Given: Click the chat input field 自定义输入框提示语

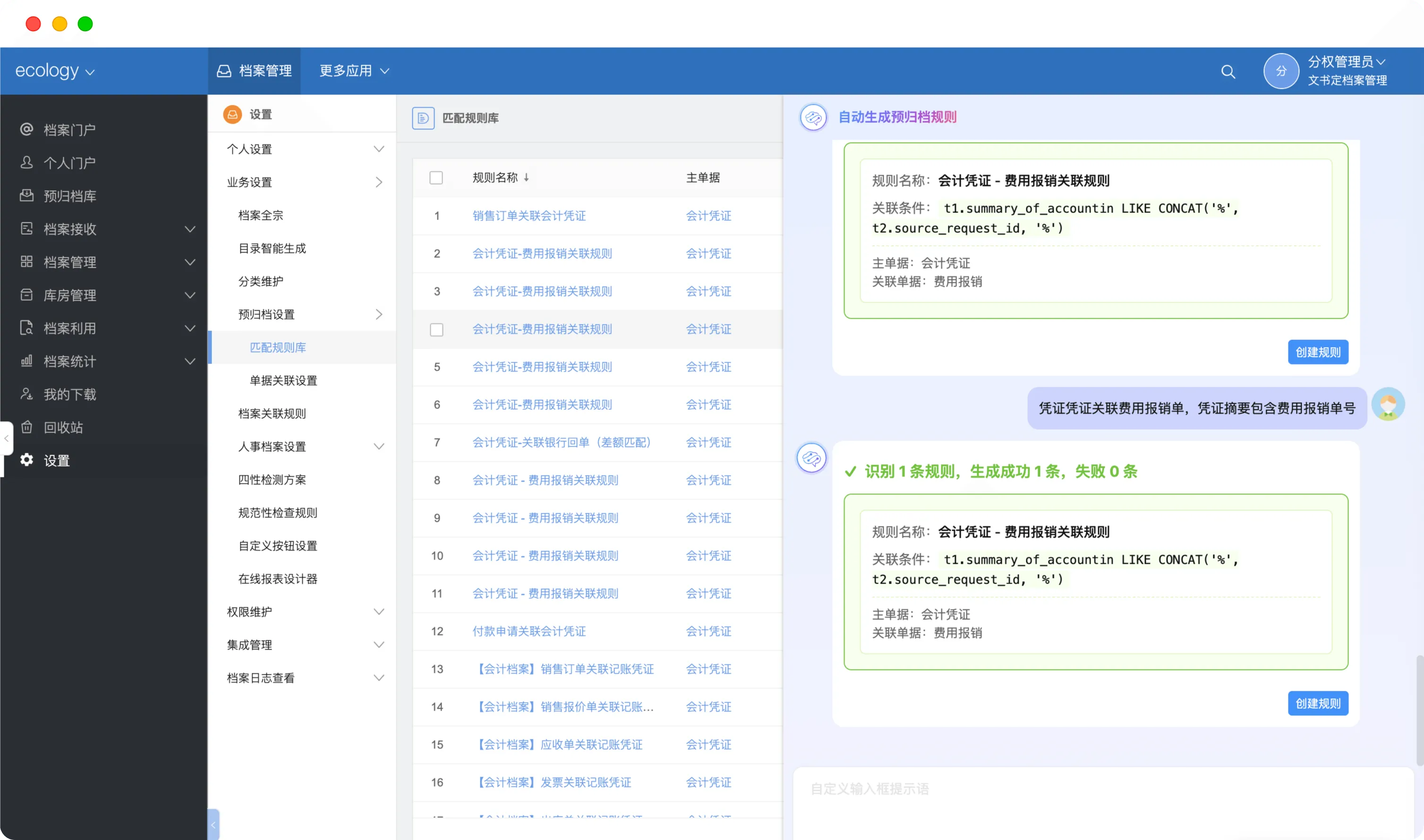Looking at the screenshot, I should point(1103,803).
